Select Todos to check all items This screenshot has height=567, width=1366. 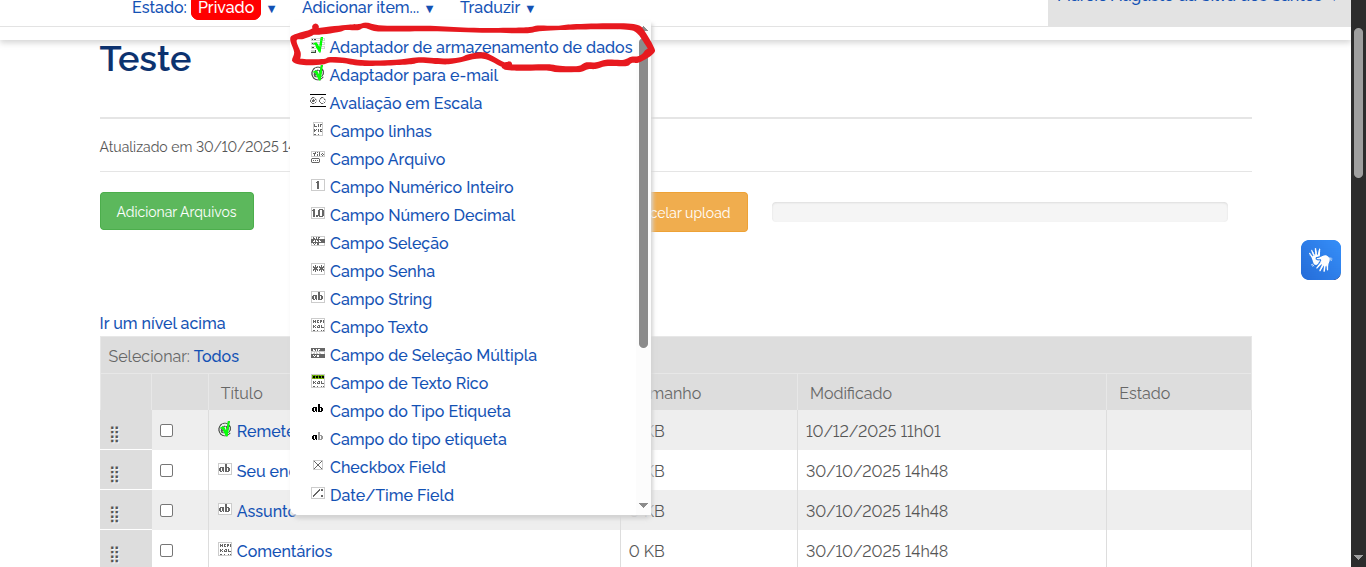216,356
